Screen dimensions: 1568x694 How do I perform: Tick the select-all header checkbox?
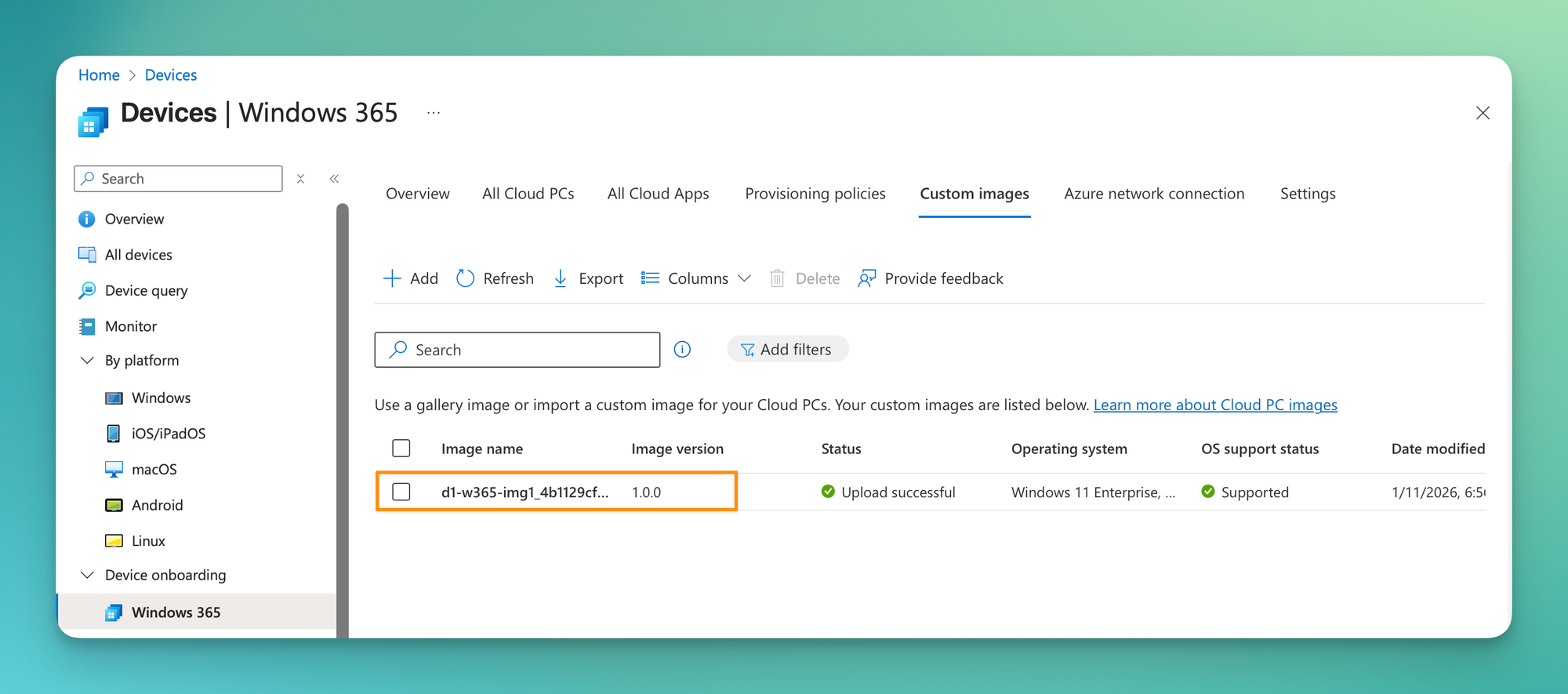tap(401, 448)
